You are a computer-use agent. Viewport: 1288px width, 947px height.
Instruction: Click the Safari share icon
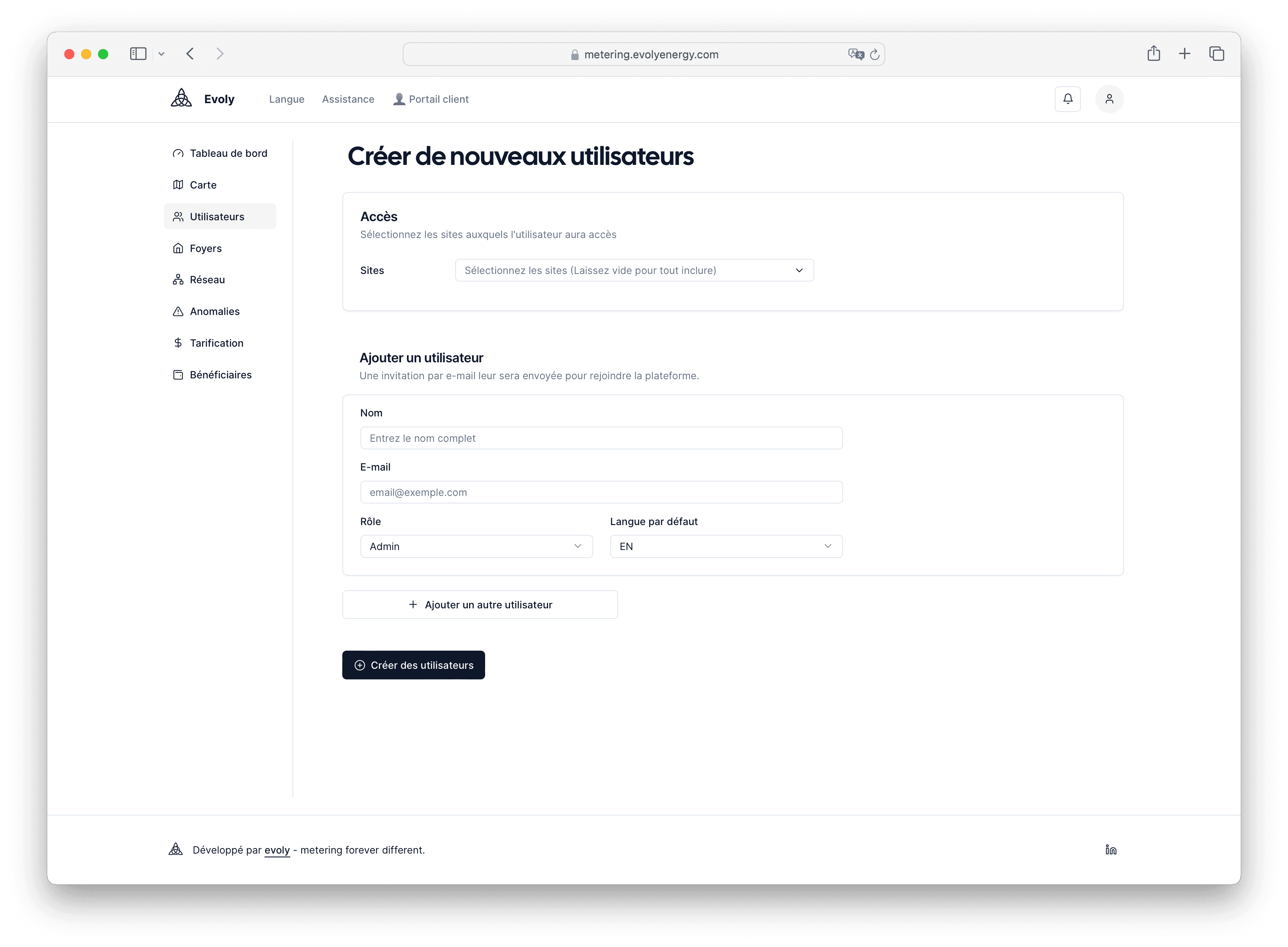coord(1153,54)
